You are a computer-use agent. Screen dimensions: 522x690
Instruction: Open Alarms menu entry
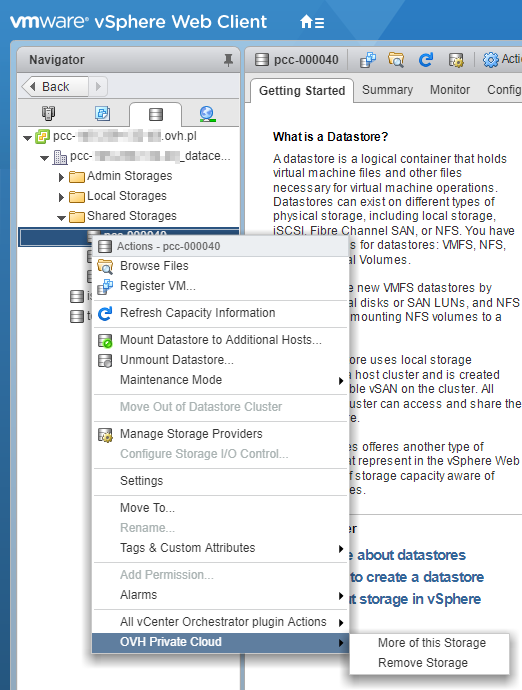click(220, 595)
